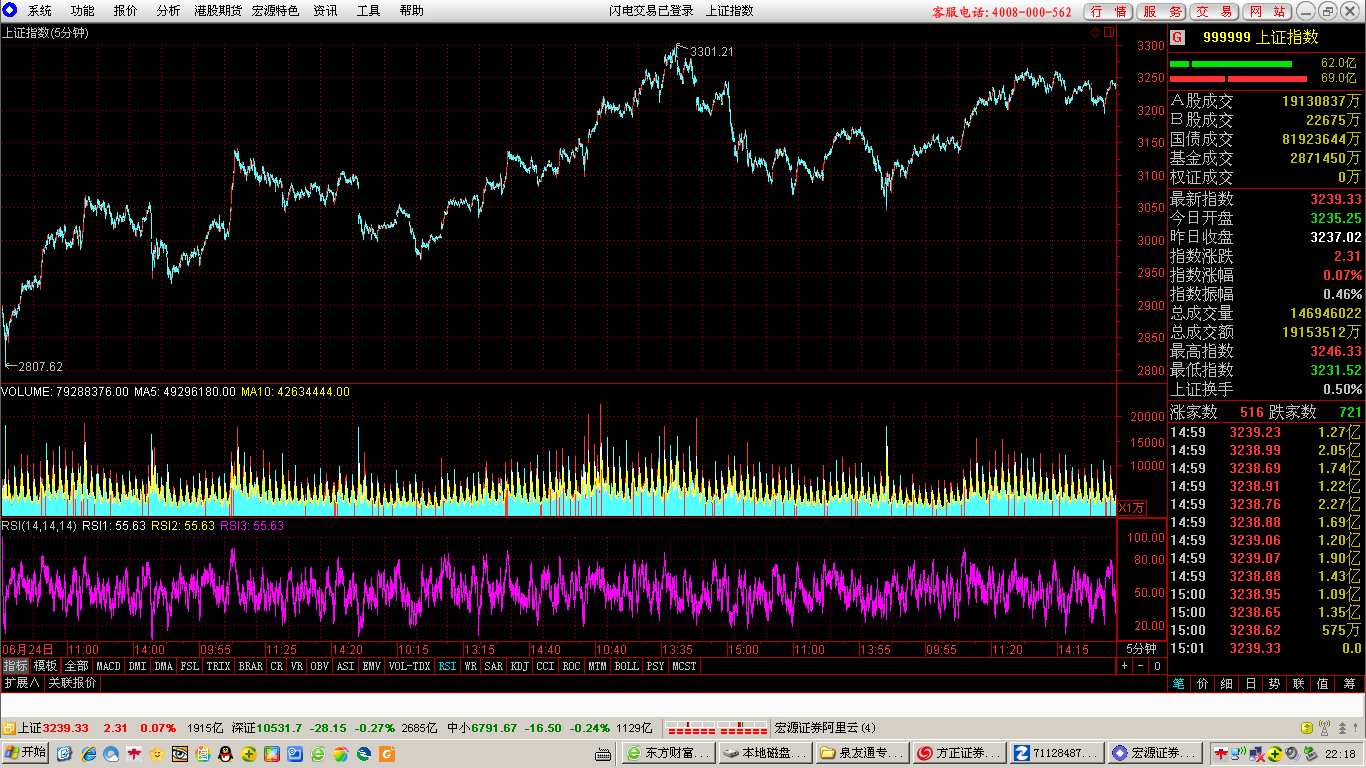This screenshot has height=768, width=1366.
Task: Select the 值 tab in right panel
Action: [x=1323, y=684]
